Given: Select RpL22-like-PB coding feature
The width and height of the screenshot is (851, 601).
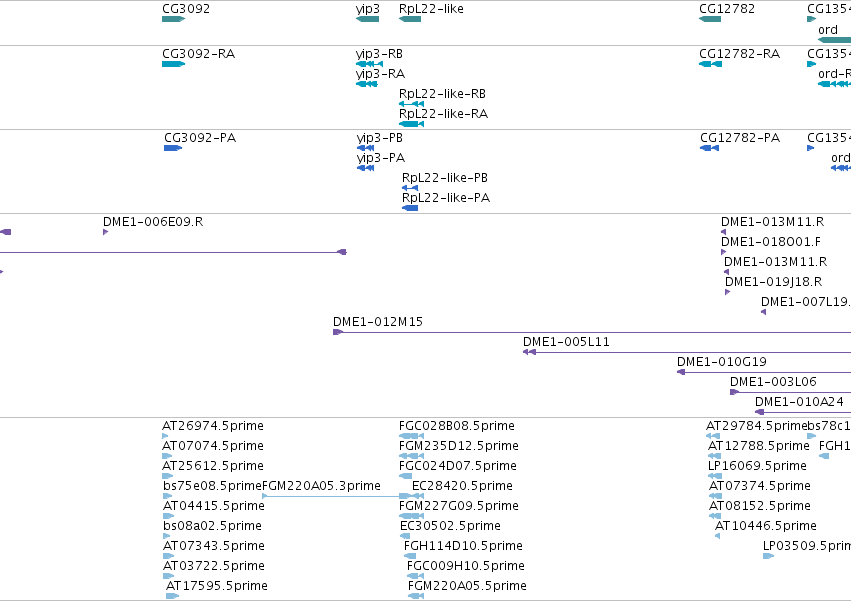Looking at the screenshot, I should [x=444, y=178].
